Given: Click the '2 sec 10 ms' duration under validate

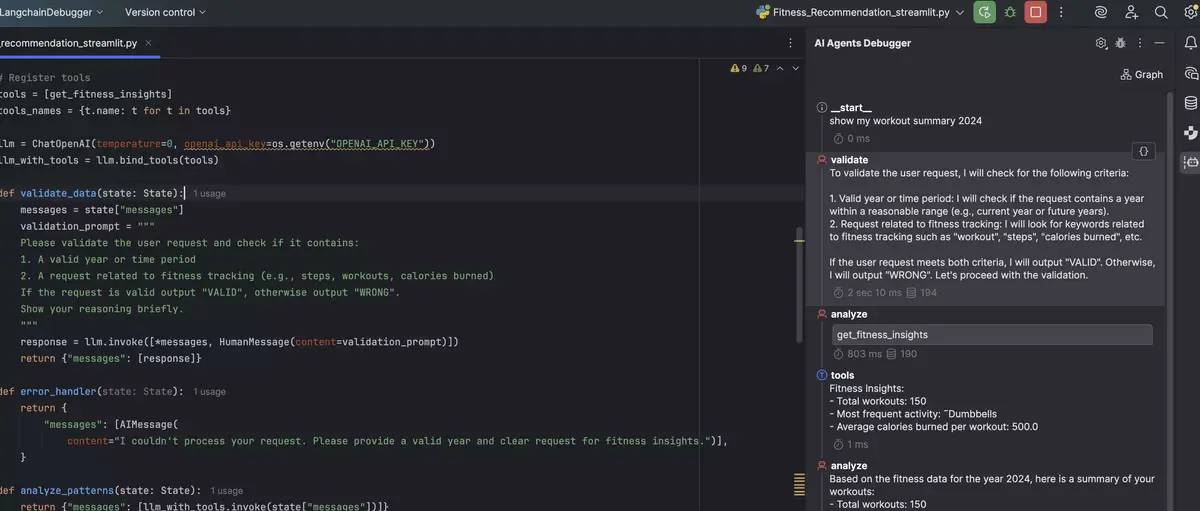Looking at the screenshot, I should (x=868, y=293).
